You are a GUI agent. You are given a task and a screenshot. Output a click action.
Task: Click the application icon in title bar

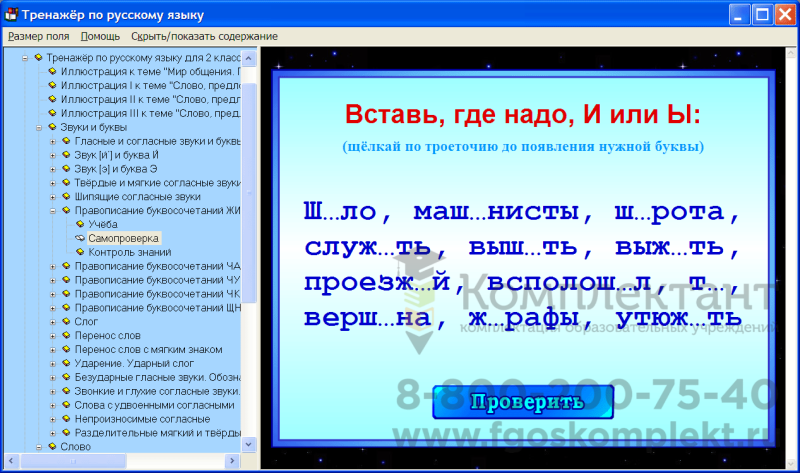(11, 15)
